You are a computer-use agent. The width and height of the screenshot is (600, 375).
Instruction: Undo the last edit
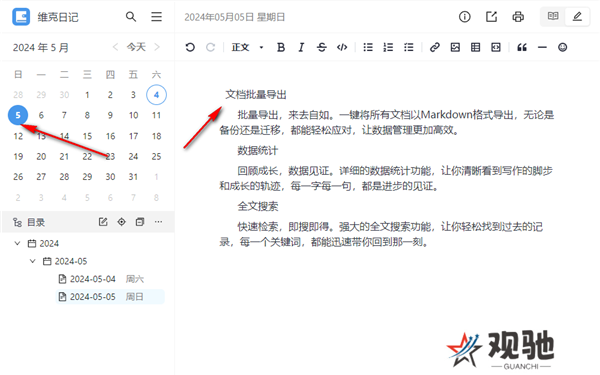click(190, 47)
